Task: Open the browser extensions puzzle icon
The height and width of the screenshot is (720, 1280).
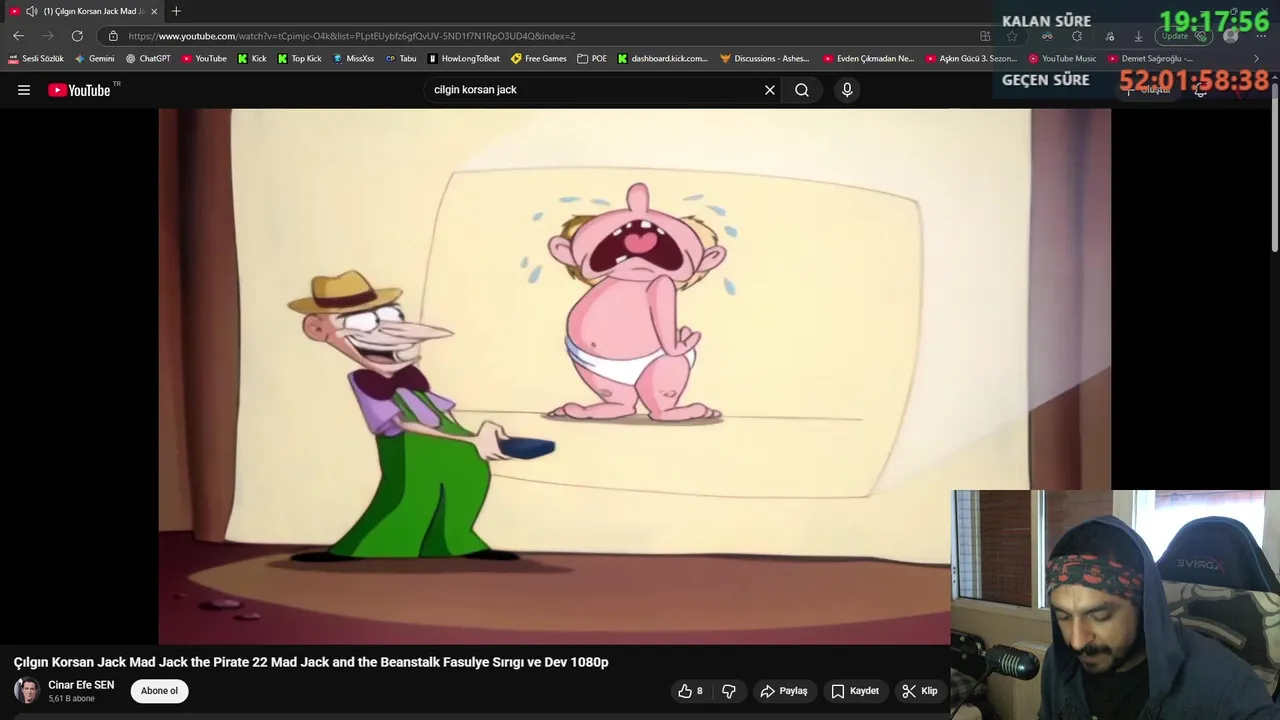Action: coord(1077,36)
